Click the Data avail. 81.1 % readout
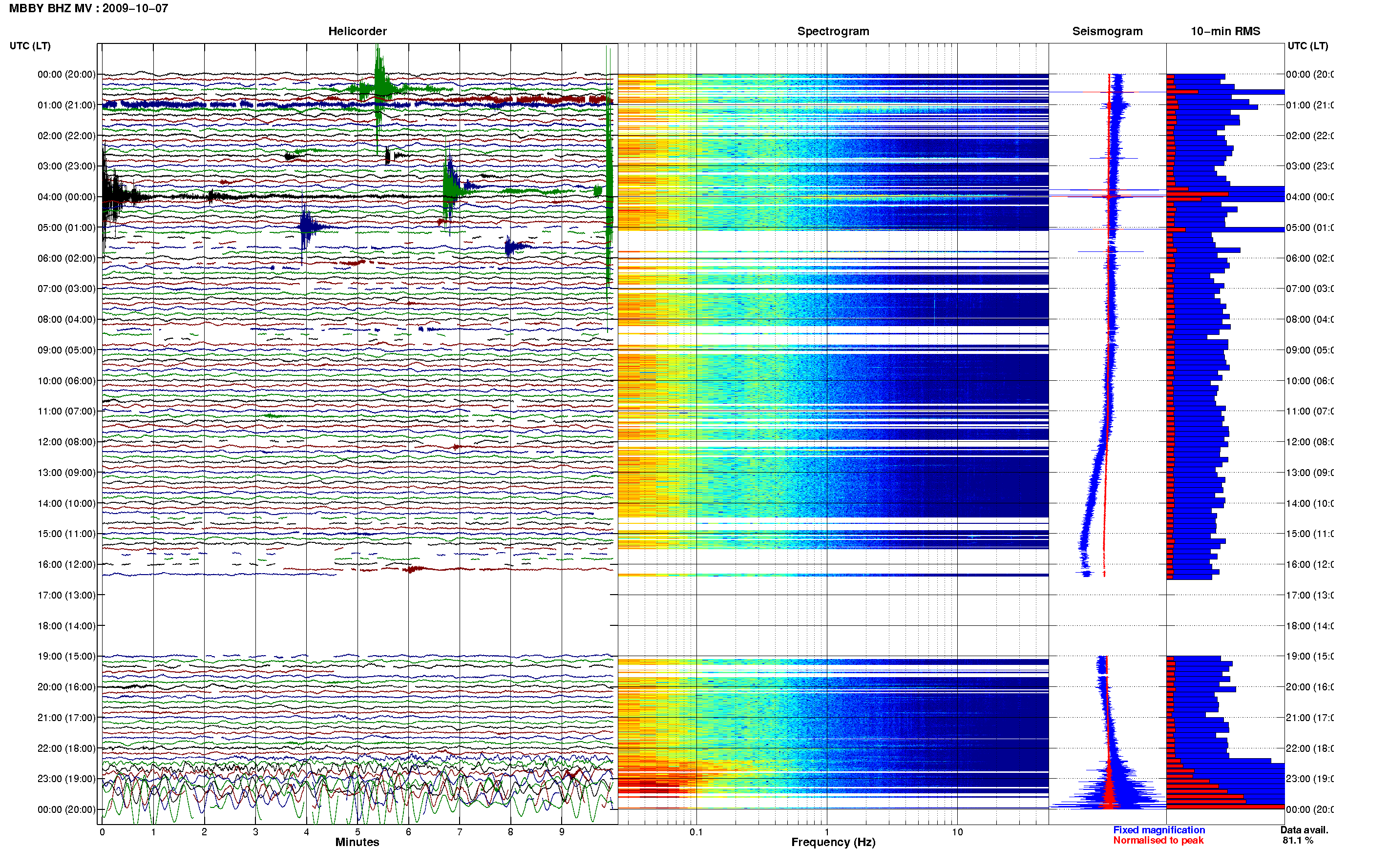The image size is (1389, 868). tap(1304, 835)
